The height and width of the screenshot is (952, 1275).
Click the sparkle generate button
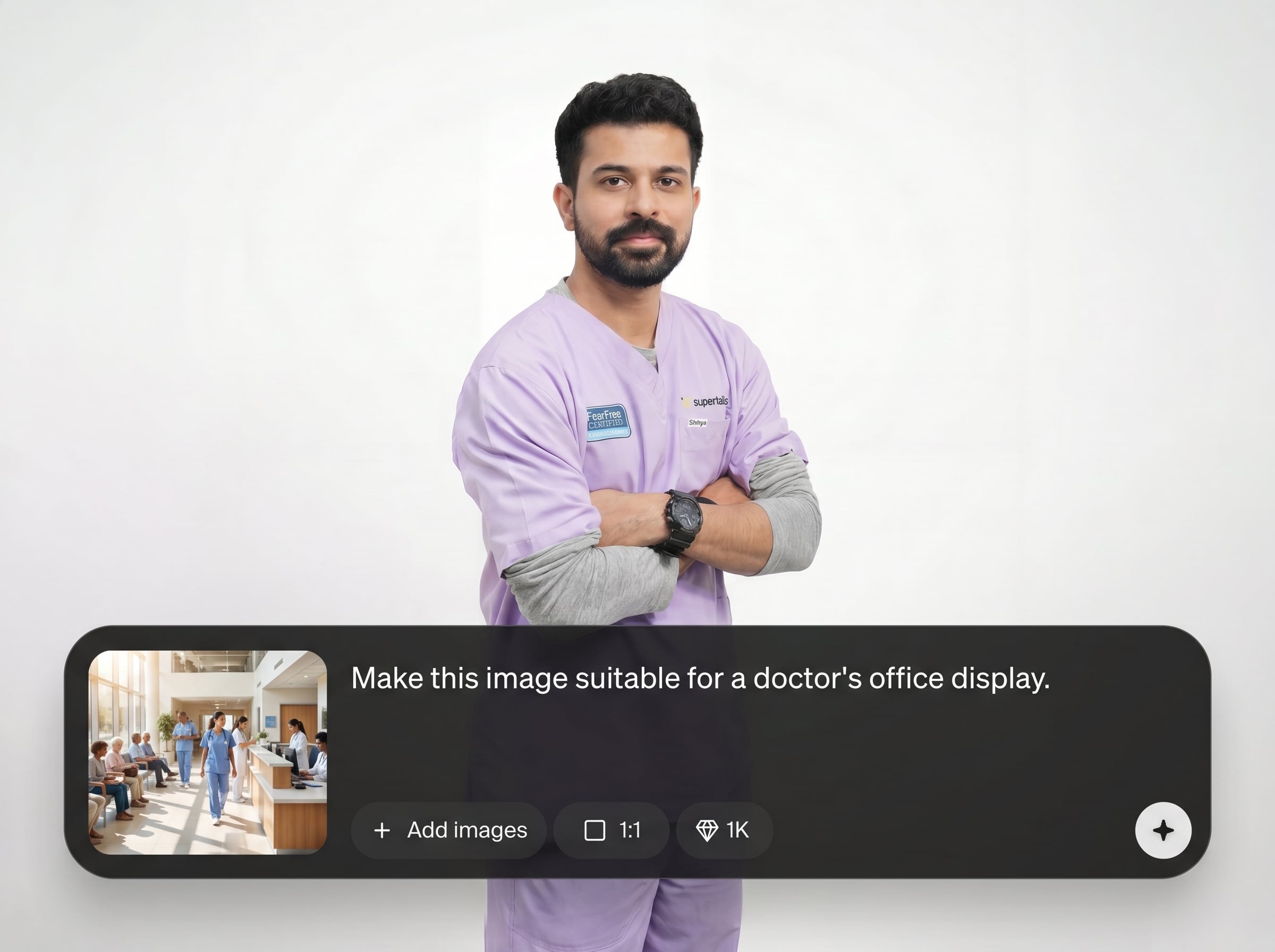pos(1163,830)
